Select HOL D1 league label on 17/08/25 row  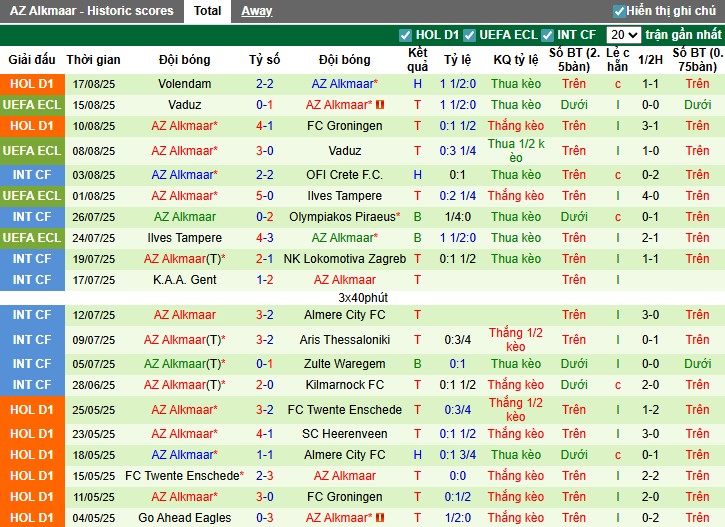(x=32, y=84)
